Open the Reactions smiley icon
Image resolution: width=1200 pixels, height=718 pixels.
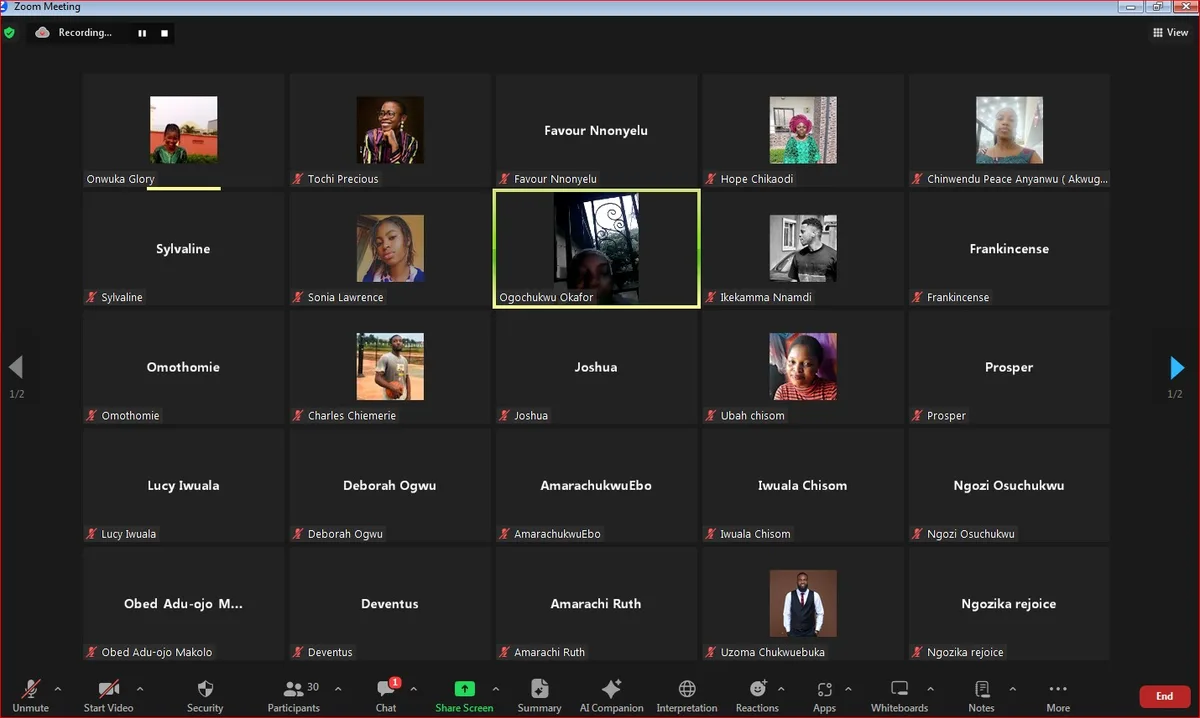[757, 688]
